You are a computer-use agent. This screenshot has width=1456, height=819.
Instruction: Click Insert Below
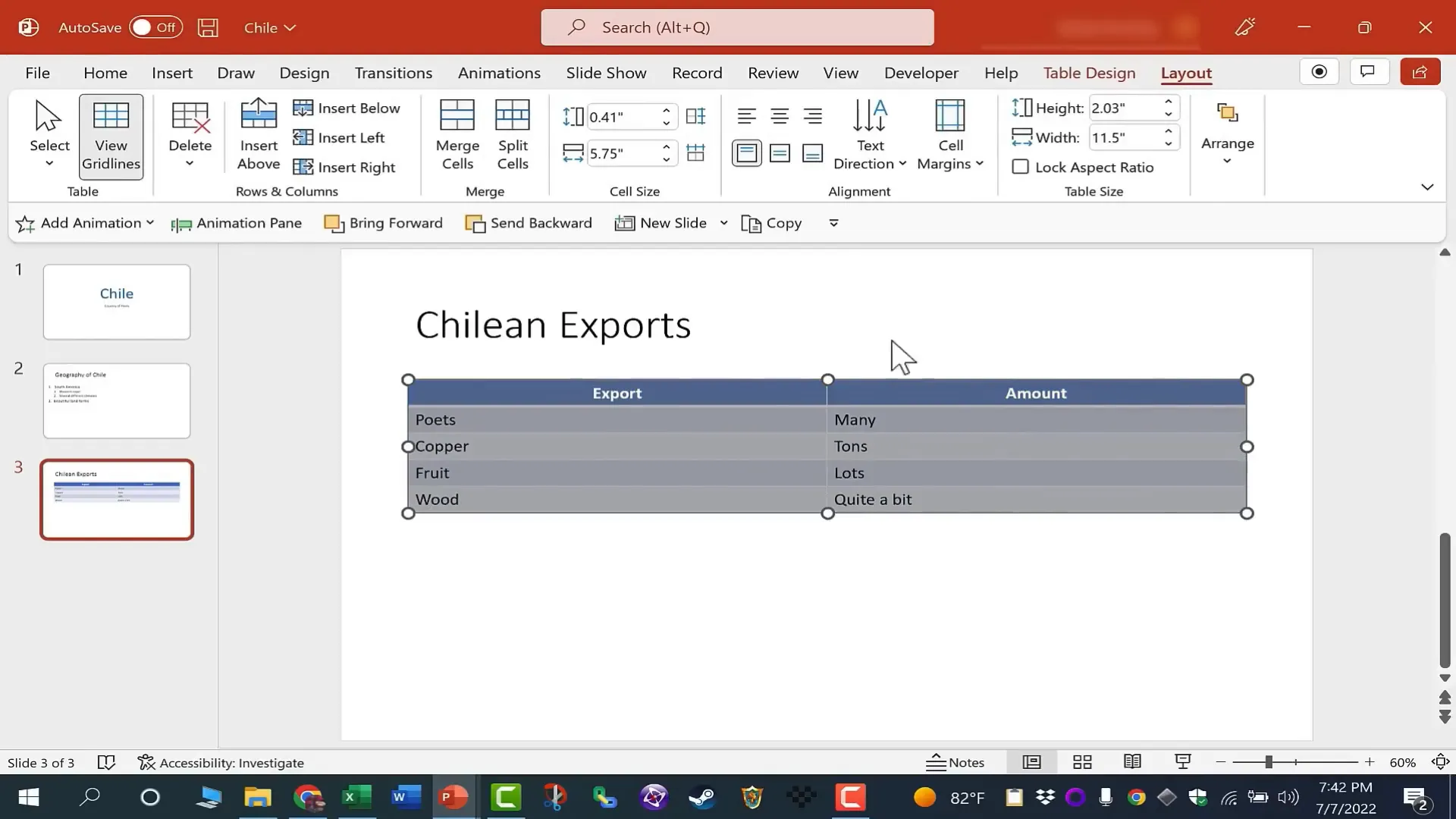tap(347, 108)
